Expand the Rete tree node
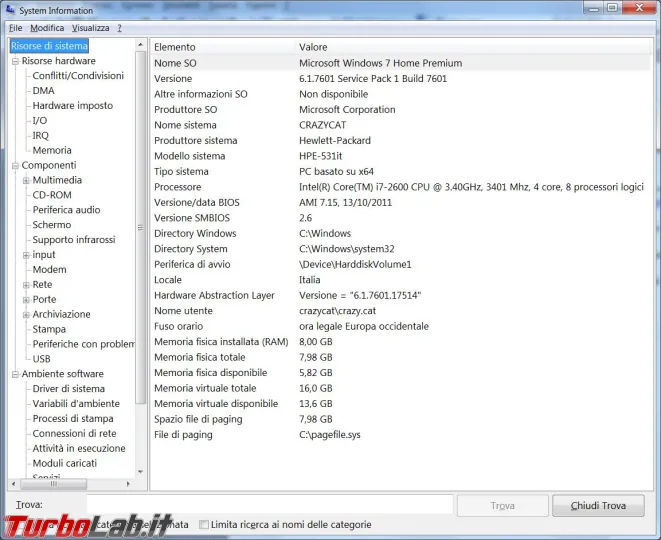This screenshot has height=540, width=661. coord(26,285)
